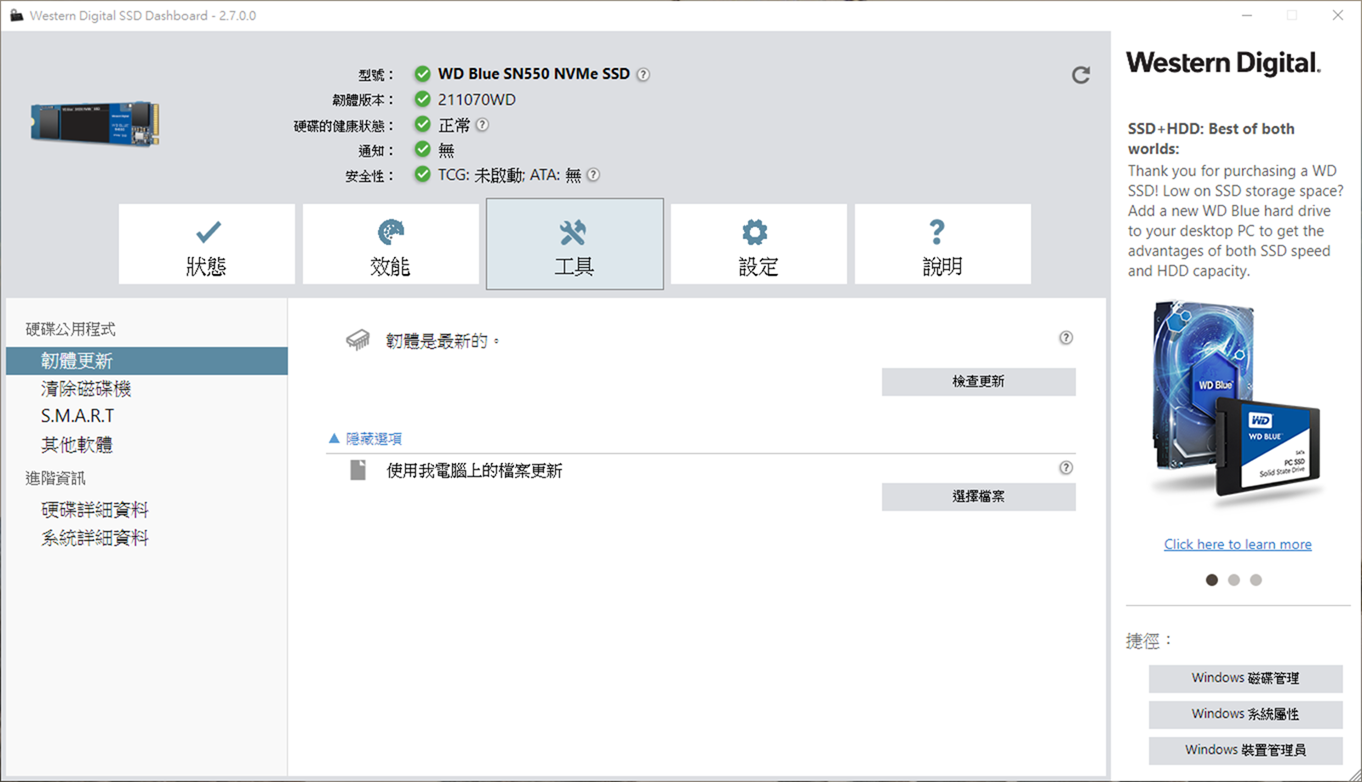This screenshot has height=782, width=1362.
Task: Switch to the 效能 performance tab
Action: coord(391,245)
